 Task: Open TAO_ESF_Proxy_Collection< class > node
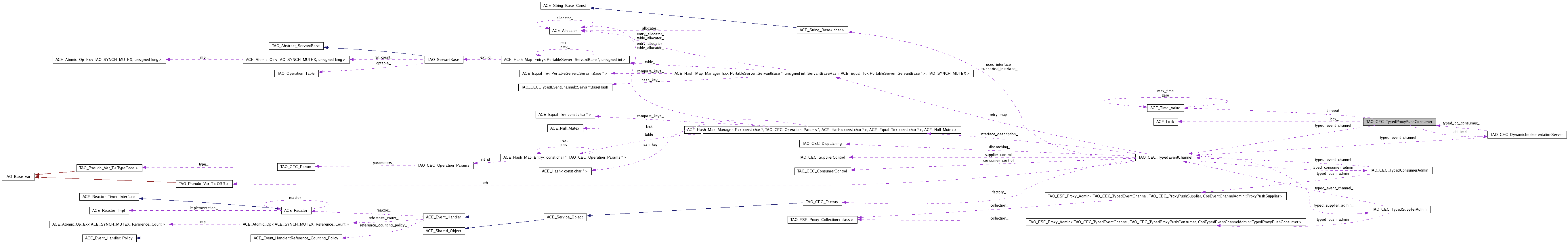pyautogui.click(x=822, y=220)
